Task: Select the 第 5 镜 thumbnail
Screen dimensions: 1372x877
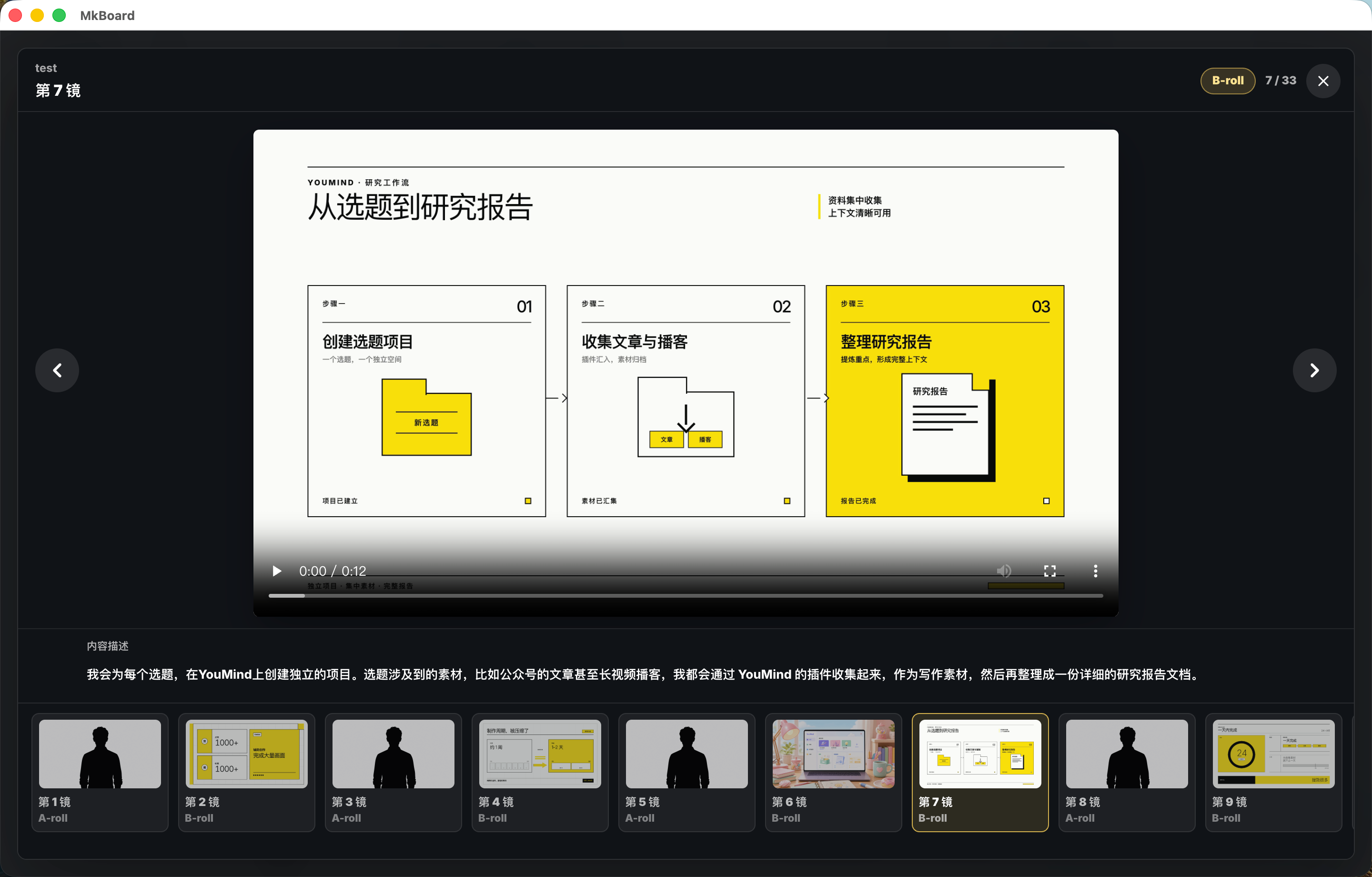Action: point(686,772)
